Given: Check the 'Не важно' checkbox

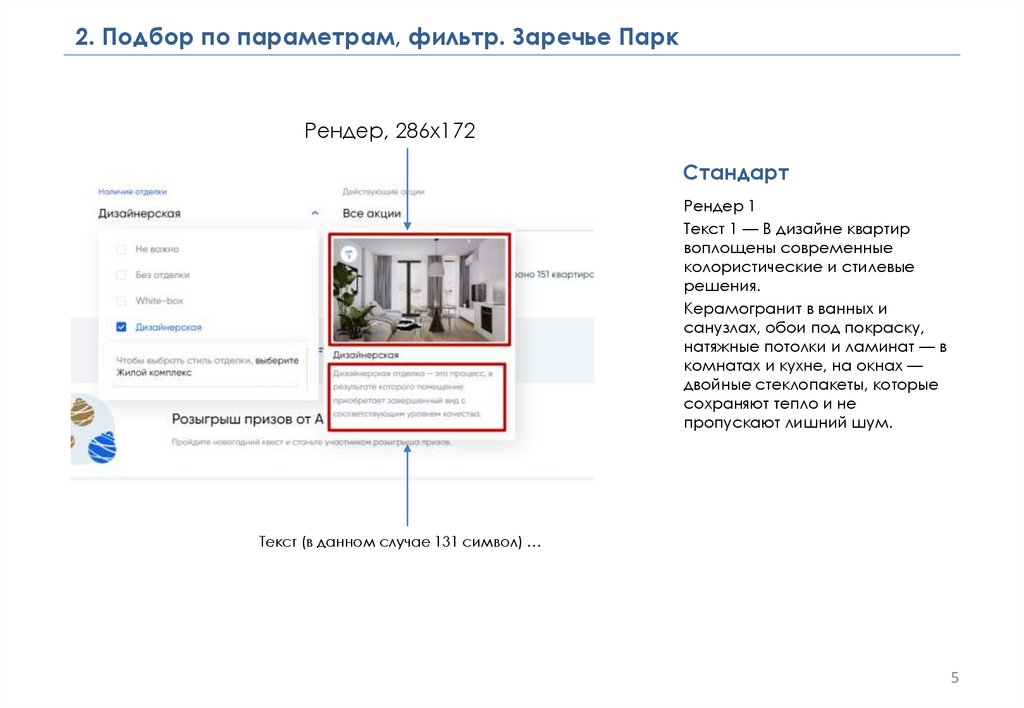Looking at the screenshot, I should click(121, 249).
